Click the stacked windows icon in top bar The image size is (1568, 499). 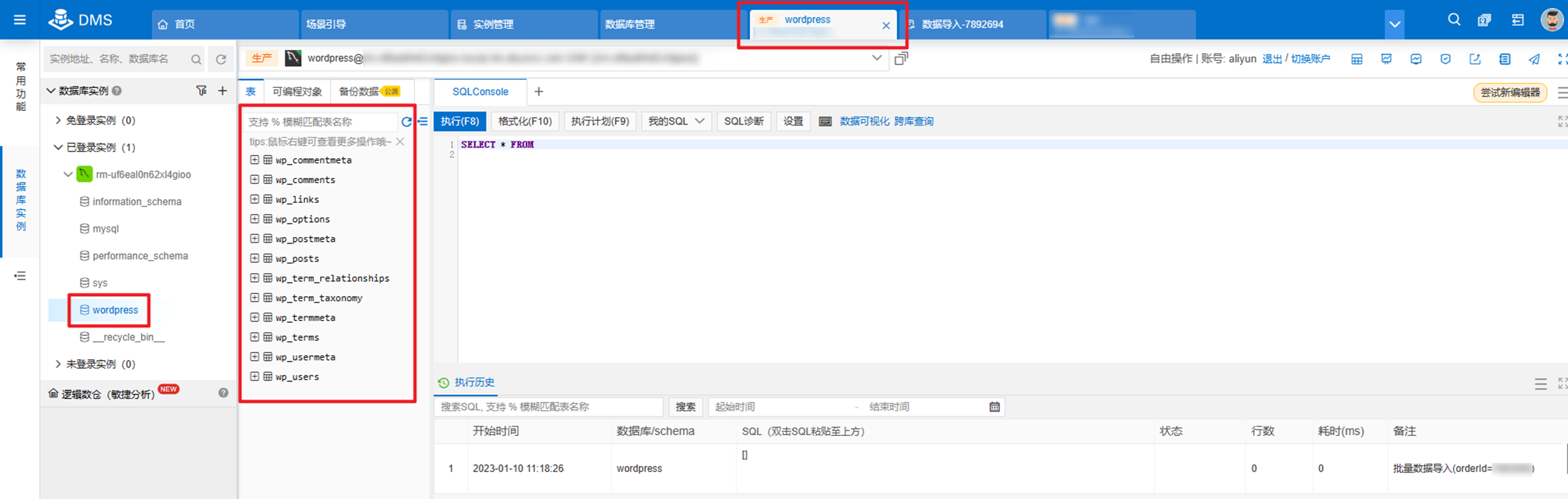[x=1485, y=20]
